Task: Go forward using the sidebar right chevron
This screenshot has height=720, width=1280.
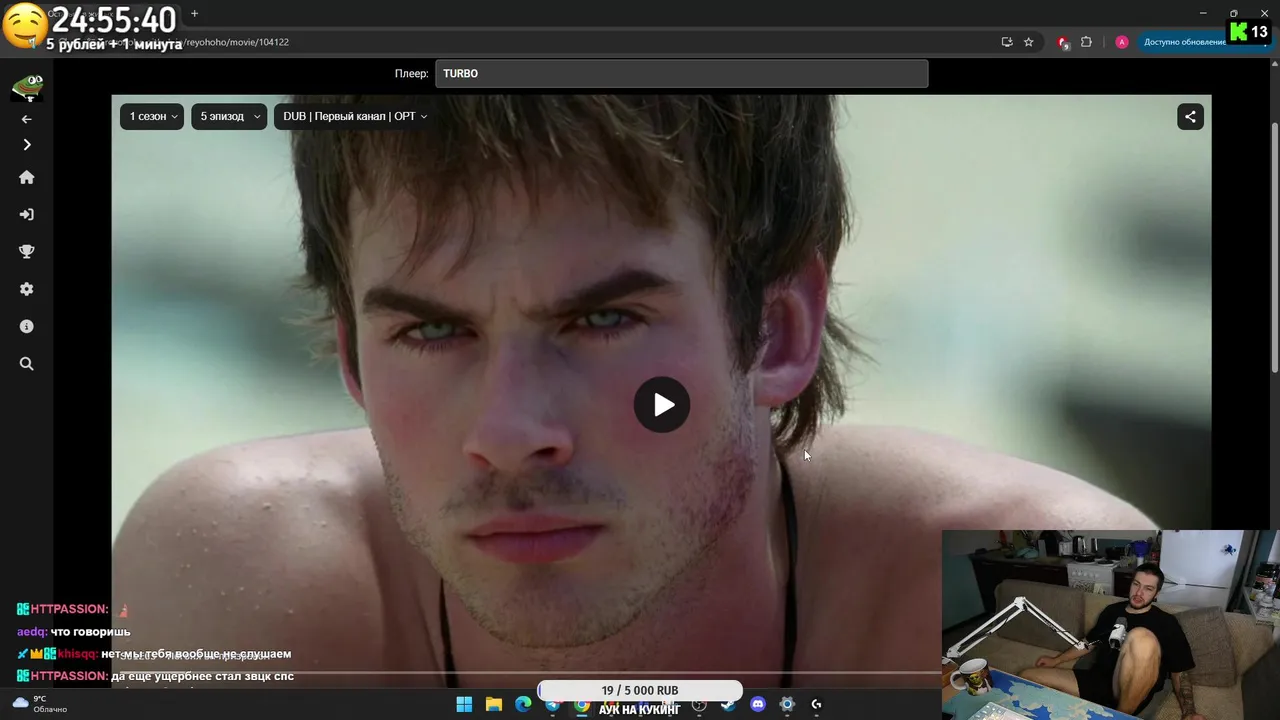Action: pyautogui.click(x=27, y=145)
